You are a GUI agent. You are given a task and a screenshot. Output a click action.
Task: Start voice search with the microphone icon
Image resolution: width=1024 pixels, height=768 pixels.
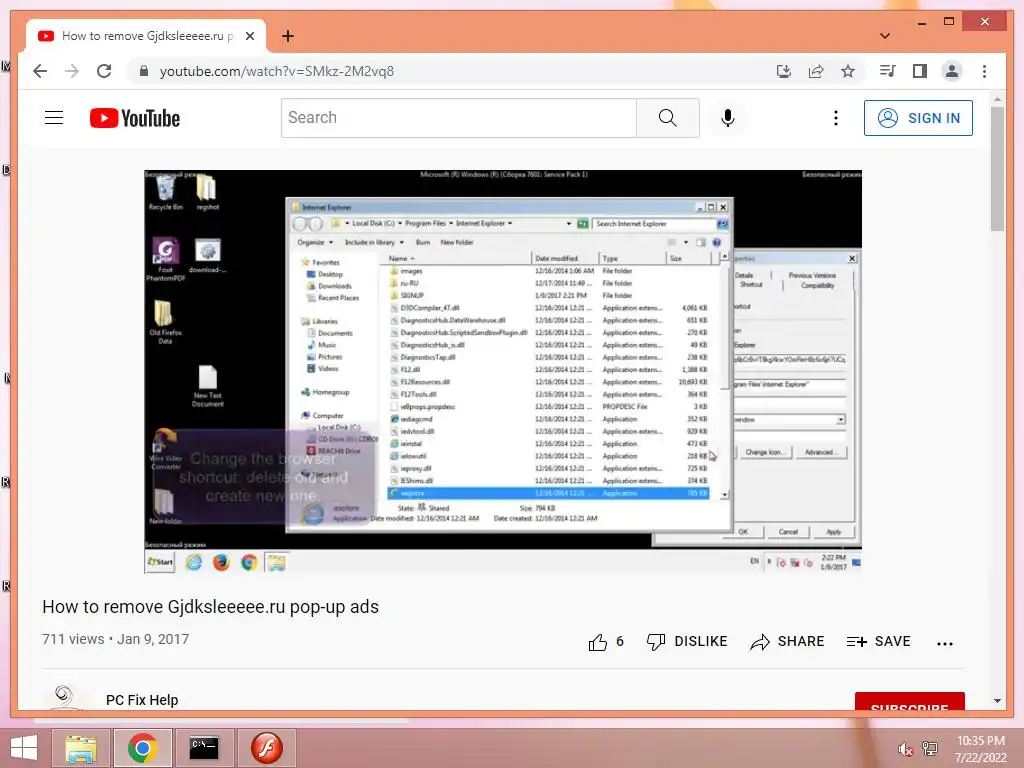click(728, 118)
